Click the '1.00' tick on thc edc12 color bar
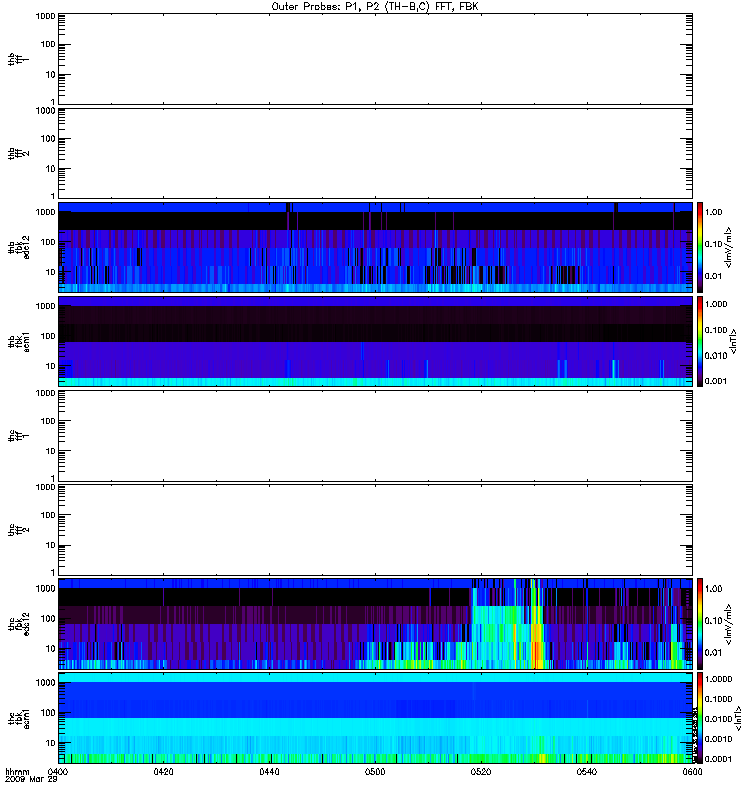Viewport: 750px width, 800px height. [714, 589]
